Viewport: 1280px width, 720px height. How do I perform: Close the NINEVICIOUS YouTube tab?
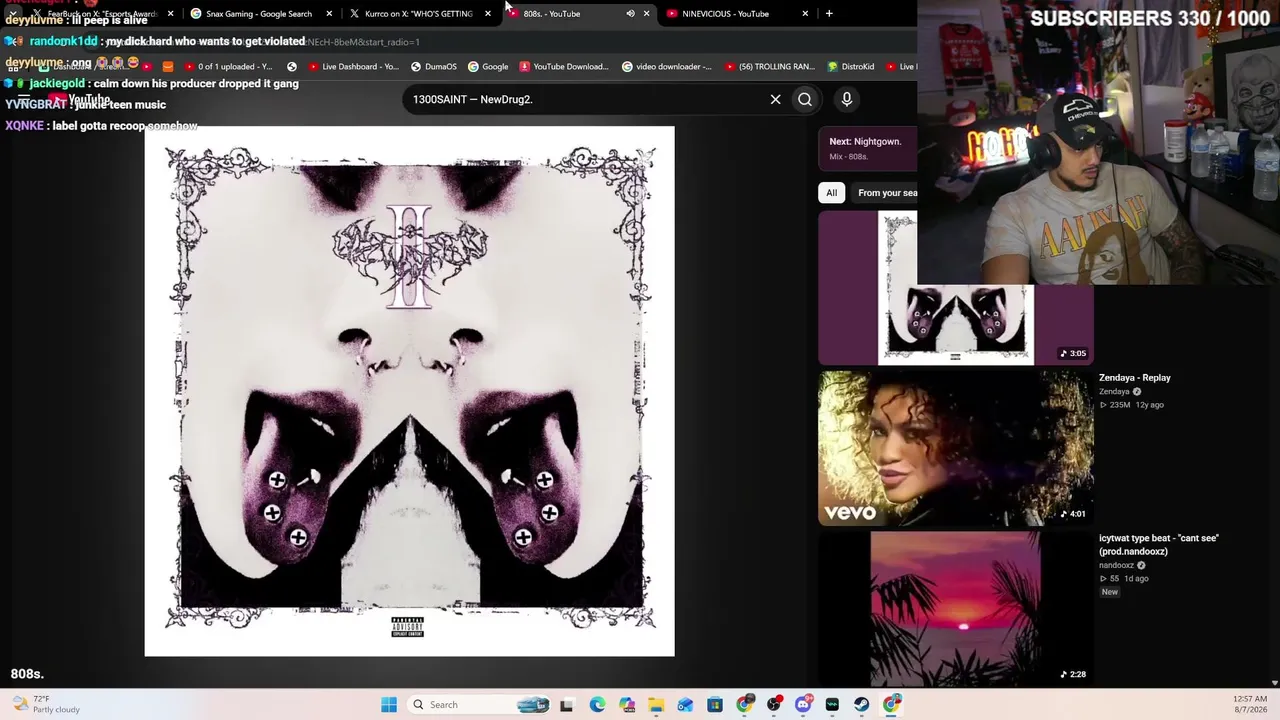[805, 14]
